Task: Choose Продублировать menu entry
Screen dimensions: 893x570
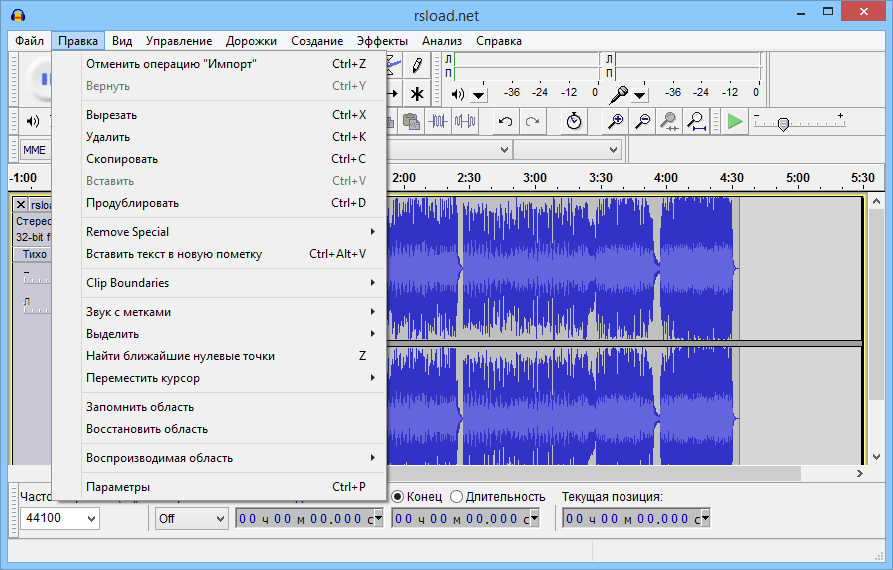Action: [234, 203]
